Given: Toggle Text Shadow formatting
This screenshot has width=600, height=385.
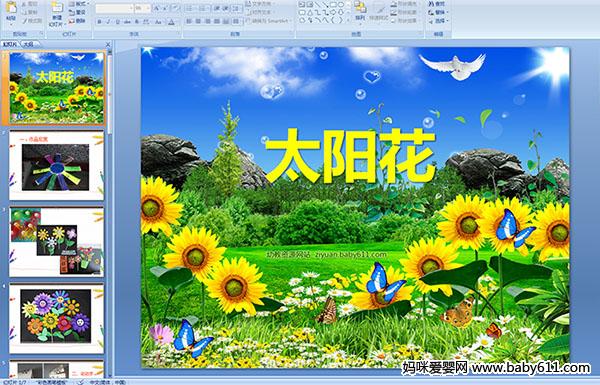Looking at the screenshot, I should 137,22.
